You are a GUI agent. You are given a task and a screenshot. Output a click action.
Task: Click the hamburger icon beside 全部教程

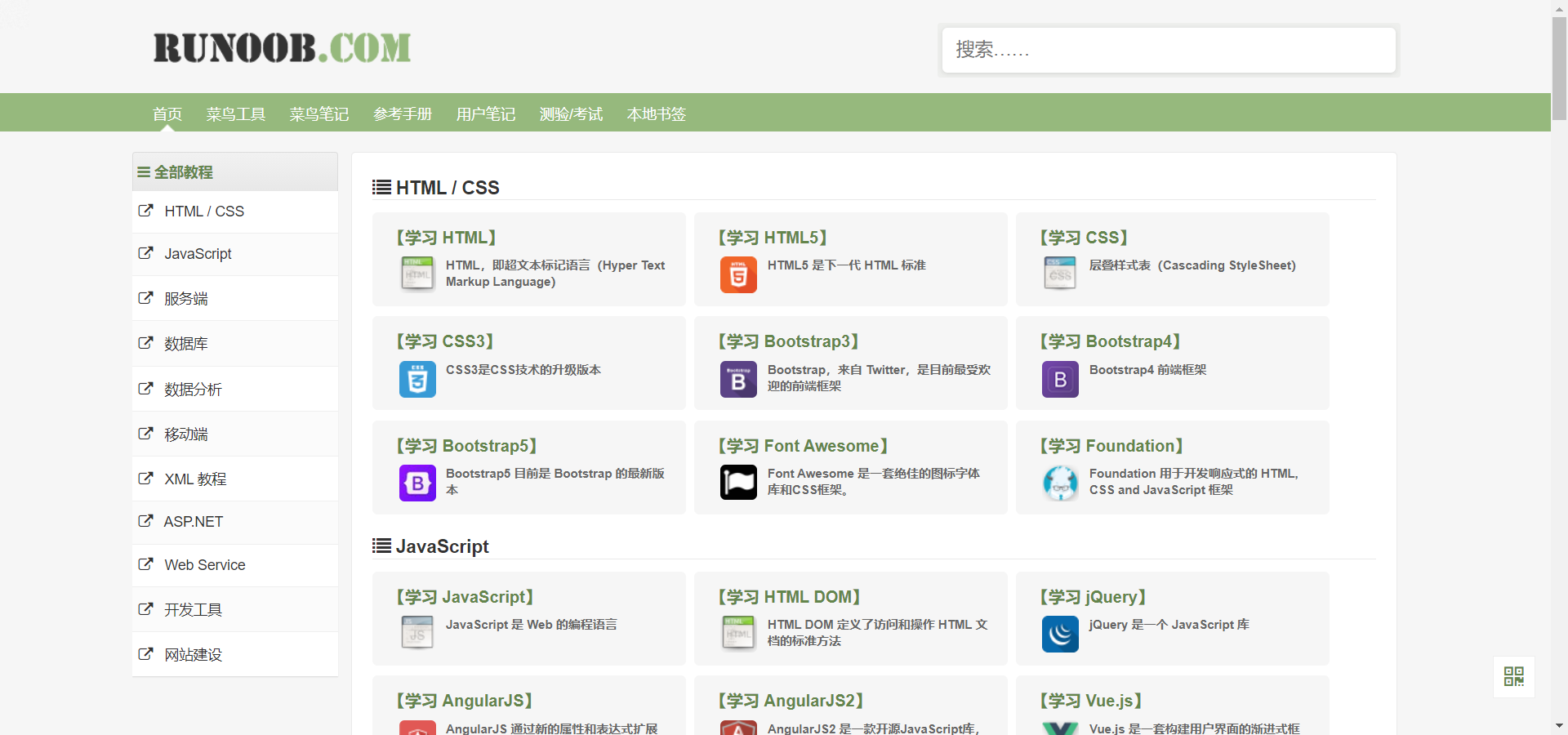pos(144,172)
